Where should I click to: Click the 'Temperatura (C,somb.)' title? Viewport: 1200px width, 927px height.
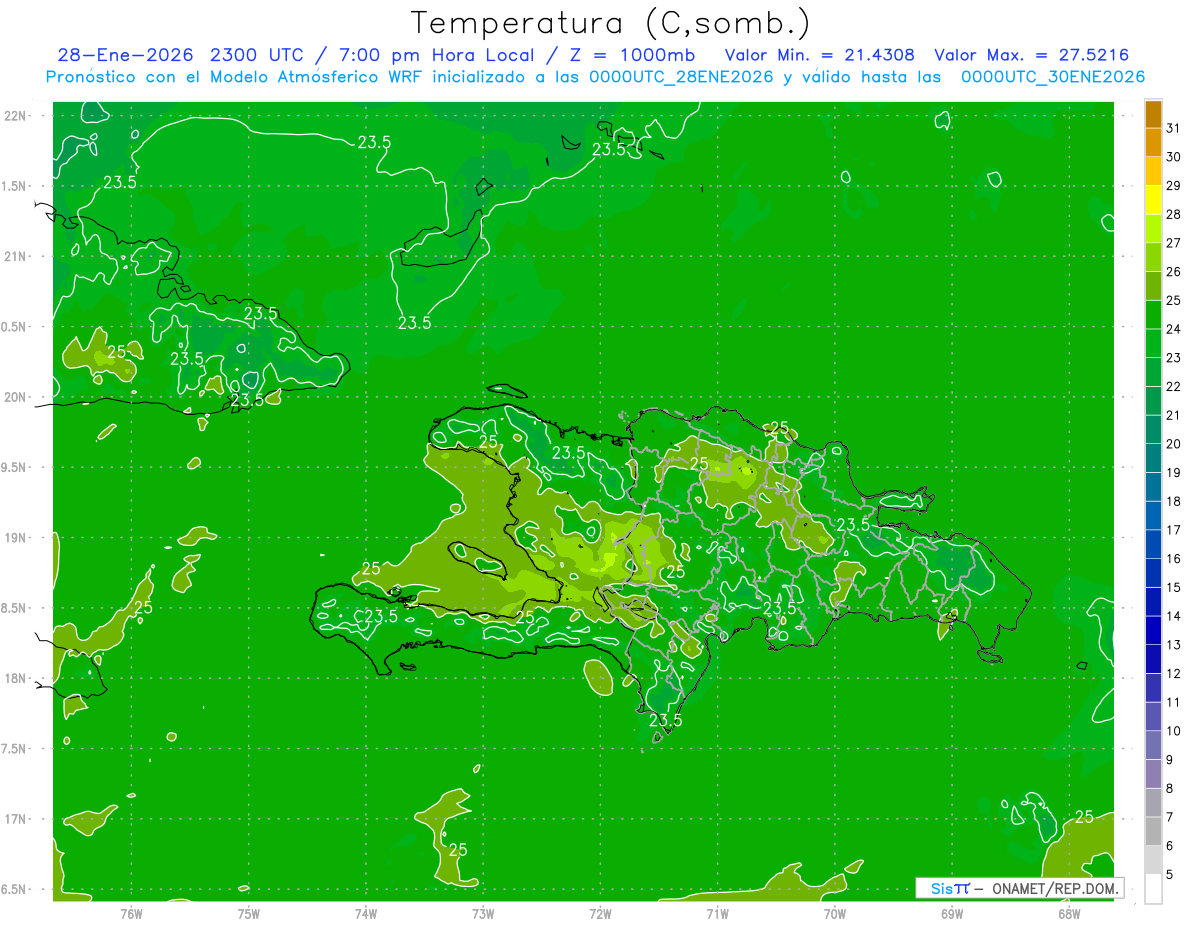[610, 23]
